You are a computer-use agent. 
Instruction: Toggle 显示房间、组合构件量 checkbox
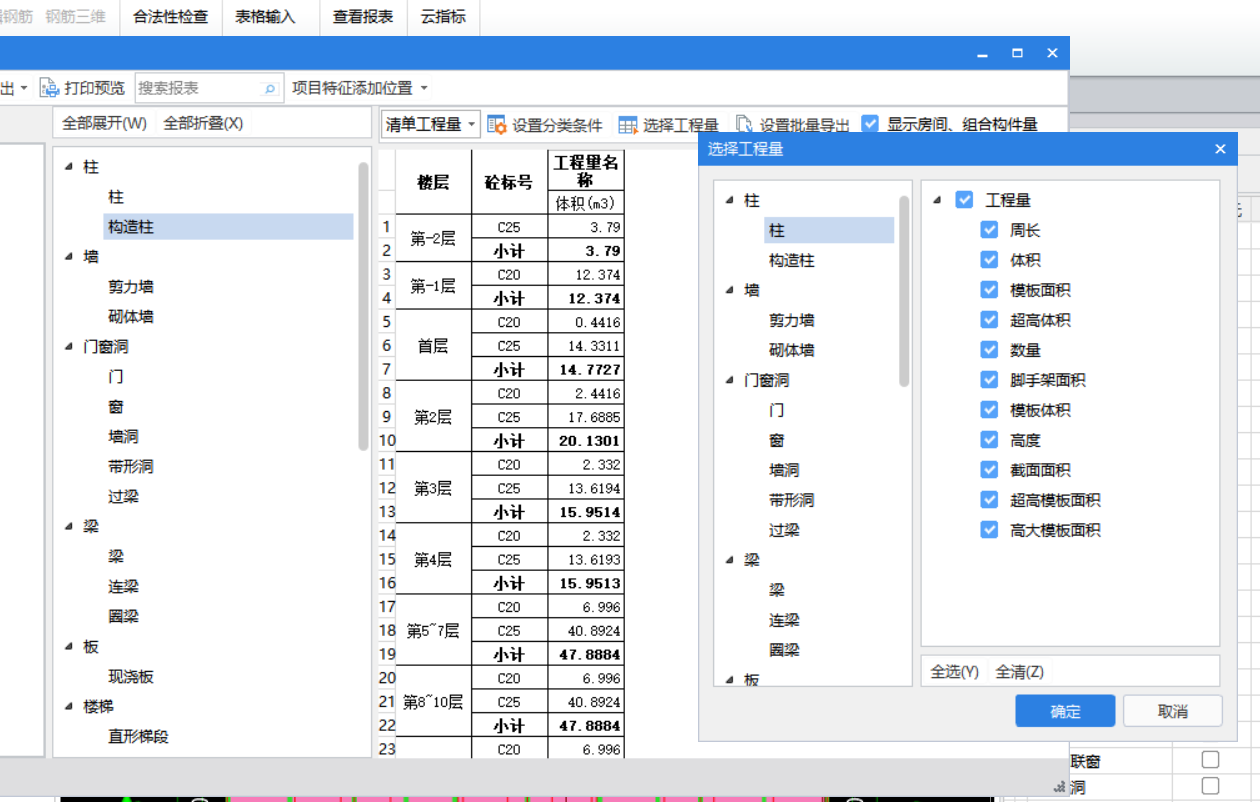(x=870, y=124)
